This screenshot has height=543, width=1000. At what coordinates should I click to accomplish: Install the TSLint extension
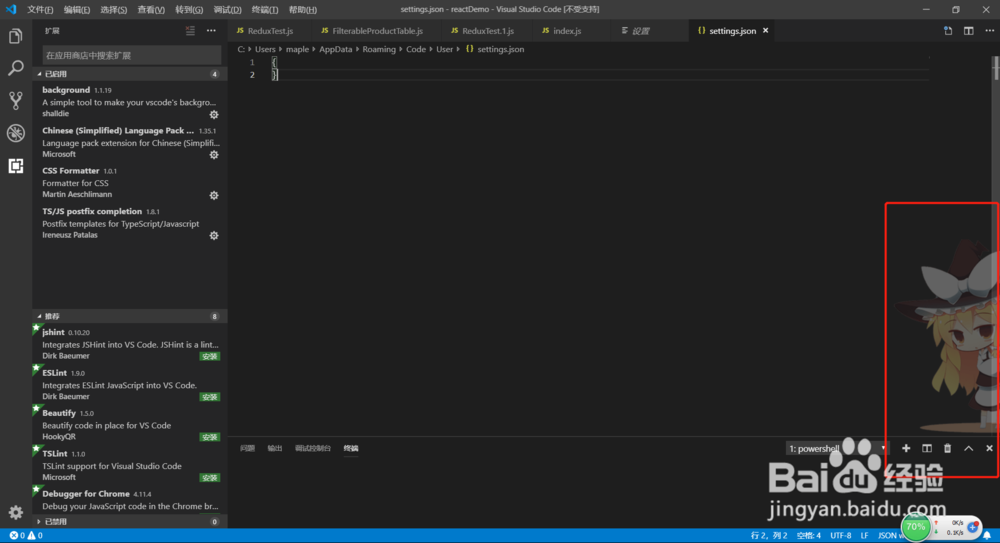[209, 477]
